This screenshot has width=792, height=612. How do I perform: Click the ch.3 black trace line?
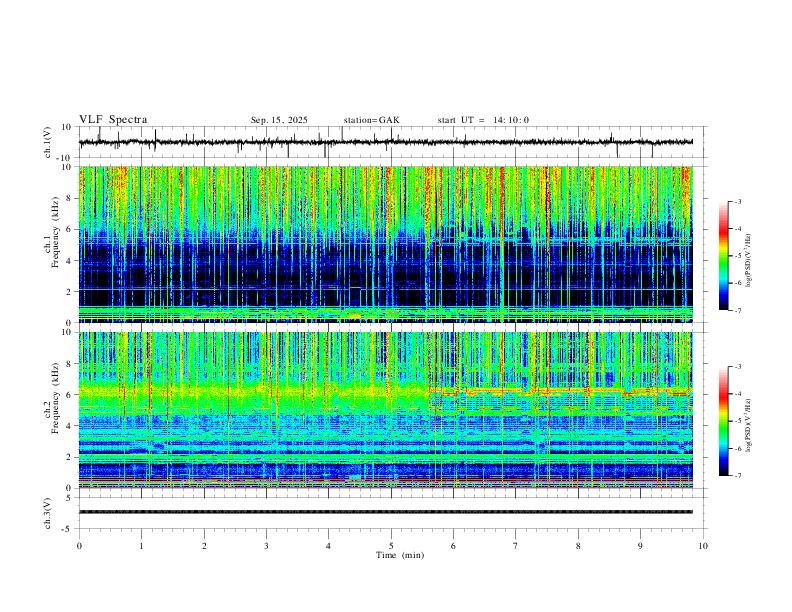tap(385, 512)
